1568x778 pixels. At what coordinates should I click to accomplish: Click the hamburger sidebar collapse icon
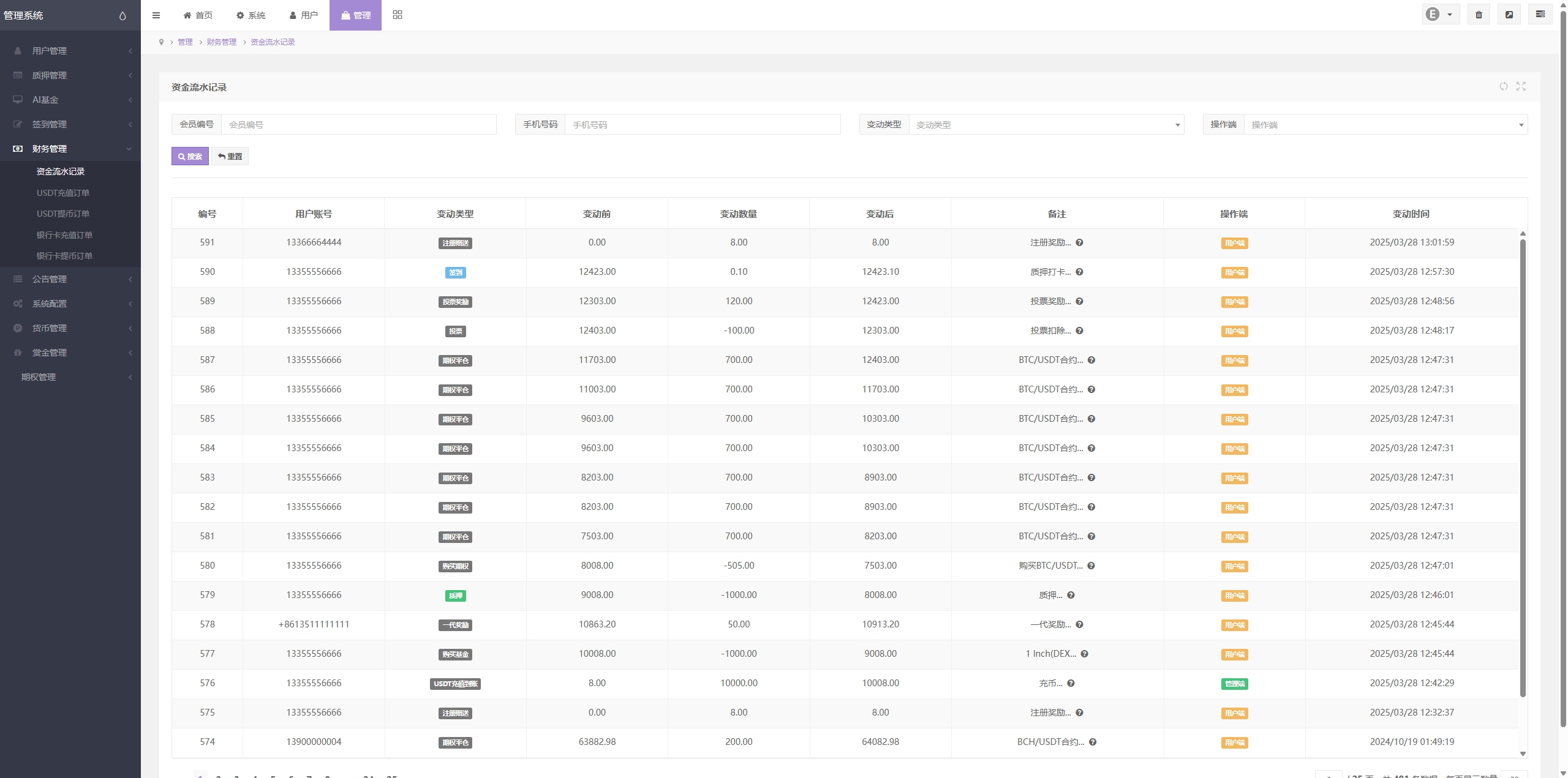click(156, 15)
